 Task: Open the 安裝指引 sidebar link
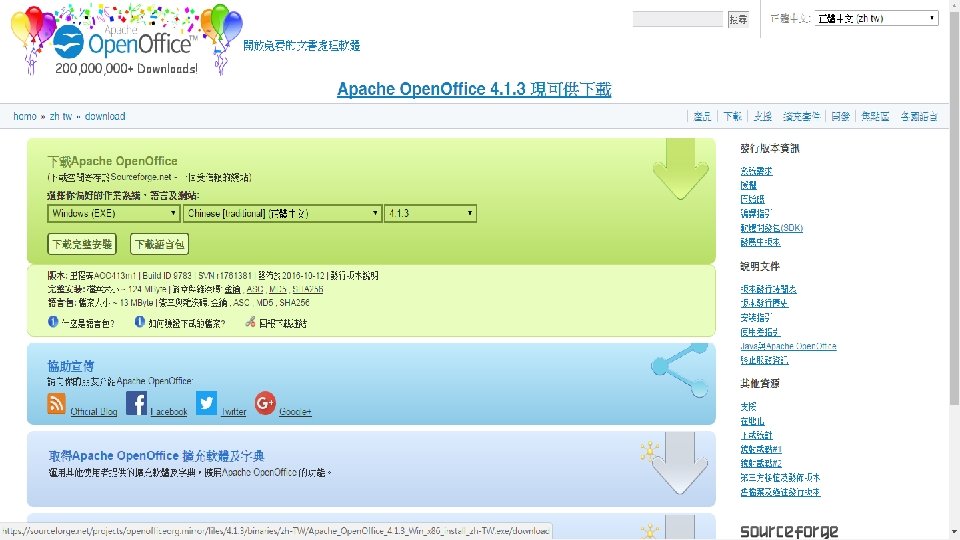[x=756, y=318]
